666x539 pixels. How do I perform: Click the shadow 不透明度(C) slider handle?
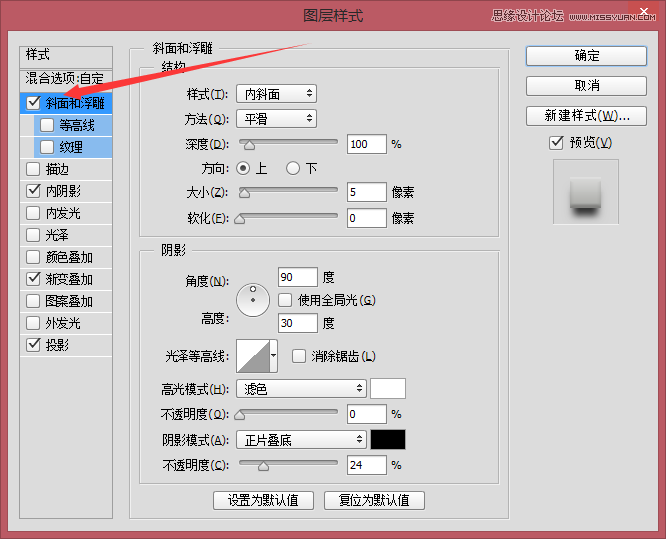(263, 466)
